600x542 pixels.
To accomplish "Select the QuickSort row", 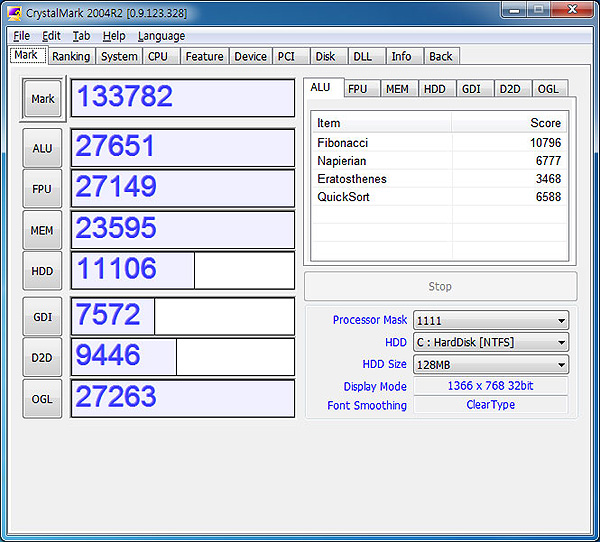I will coord(439,197).
